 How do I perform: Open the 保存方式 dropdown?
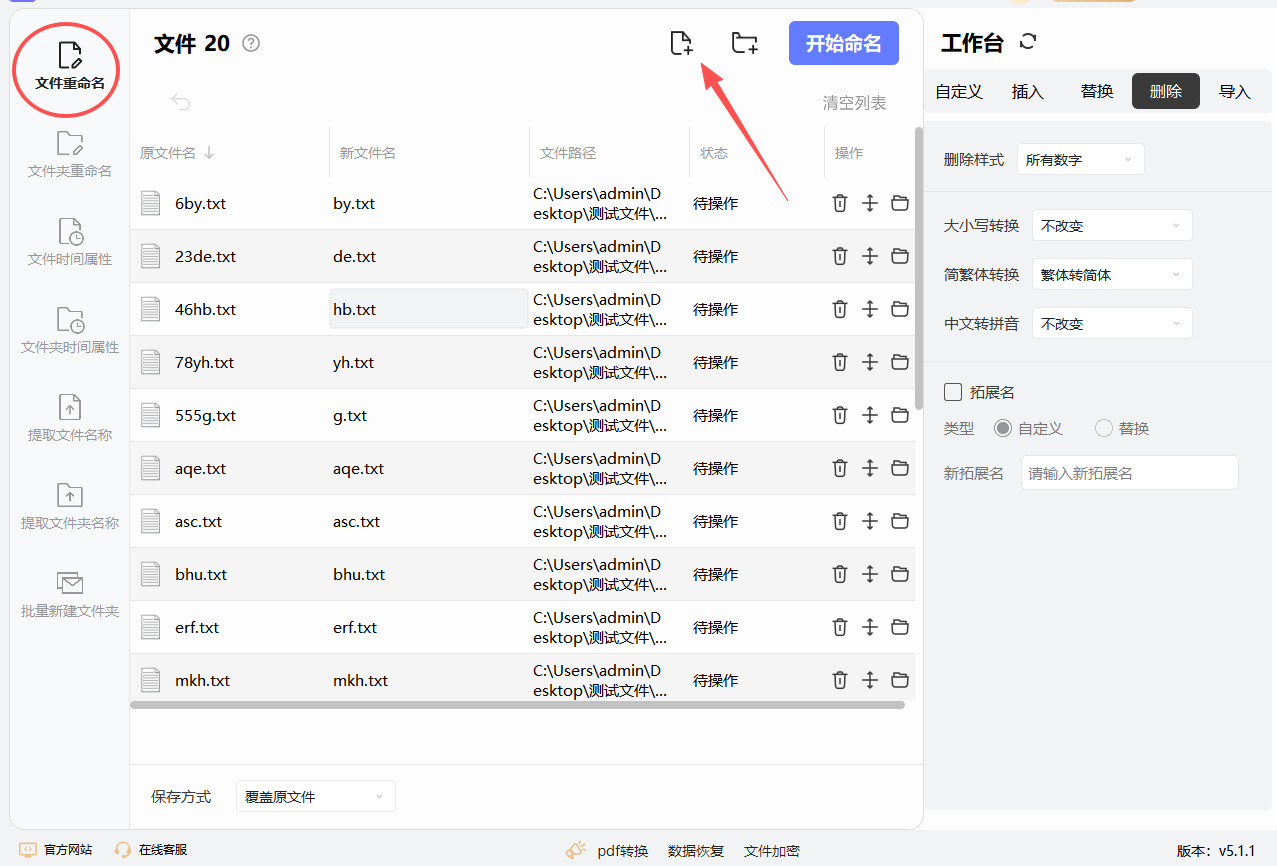pyautogui.click(x=315, y=796)
